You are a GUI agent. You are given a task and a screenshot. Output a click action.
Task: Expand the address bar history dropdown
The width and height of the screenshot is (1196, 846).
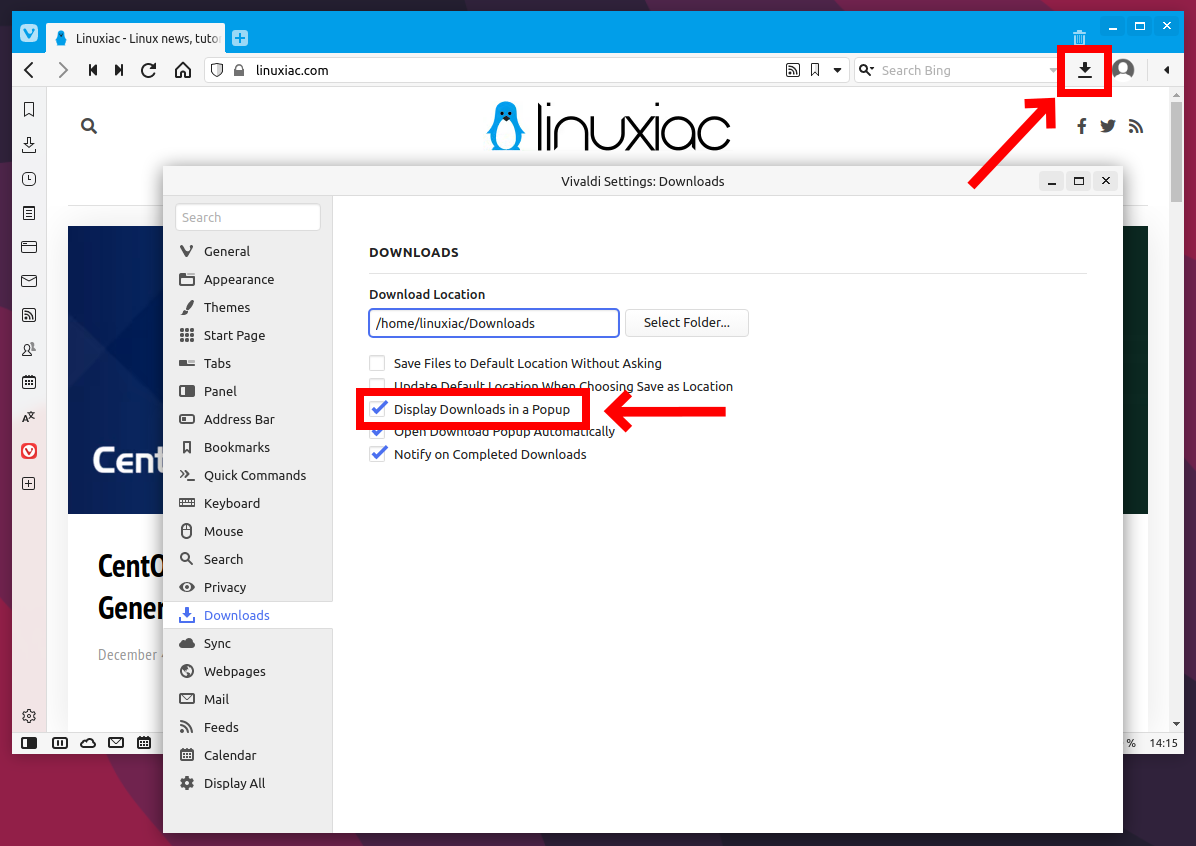837,70
